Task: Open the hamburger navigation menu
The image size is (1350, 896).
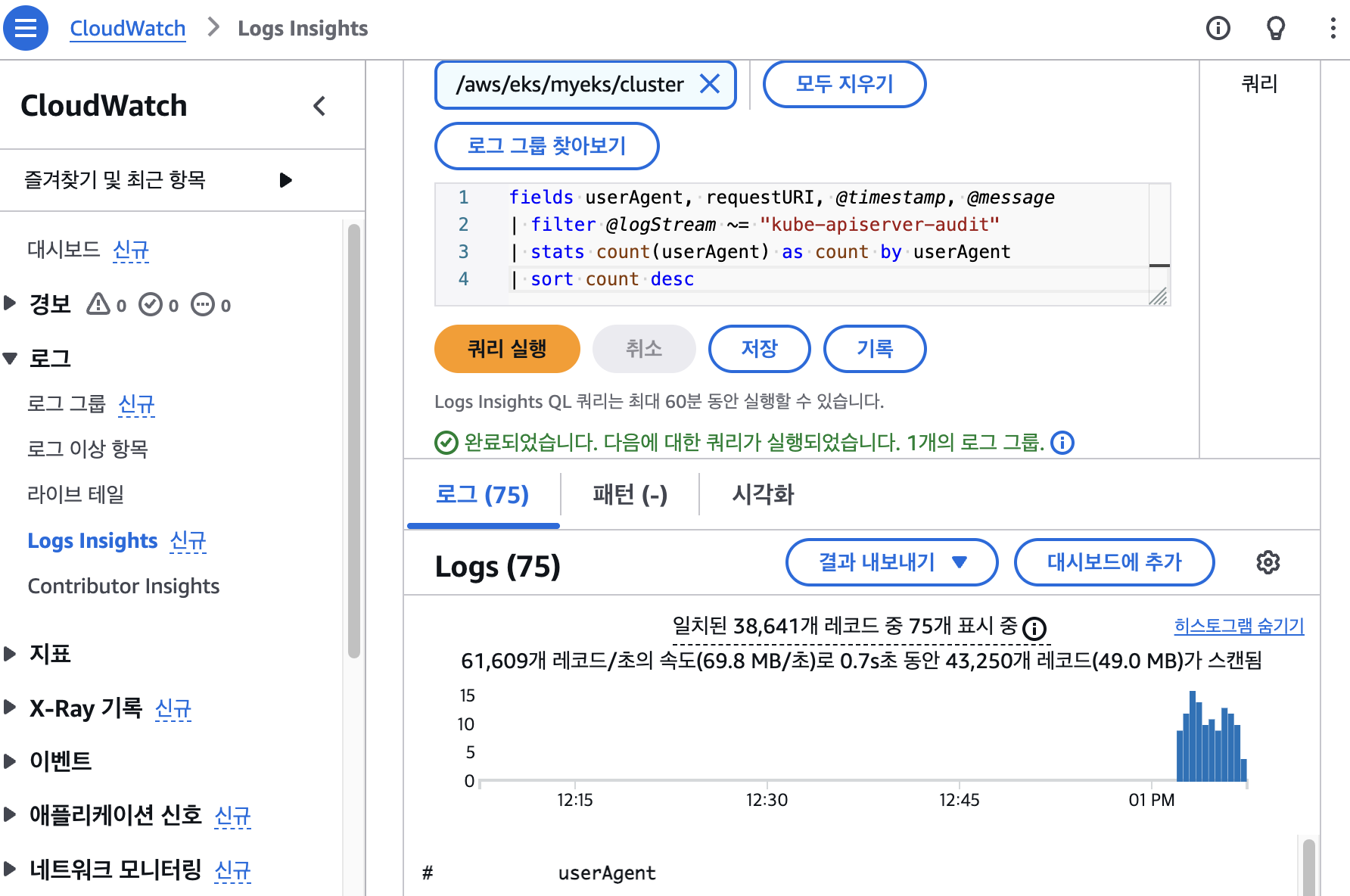Action: 26,28
